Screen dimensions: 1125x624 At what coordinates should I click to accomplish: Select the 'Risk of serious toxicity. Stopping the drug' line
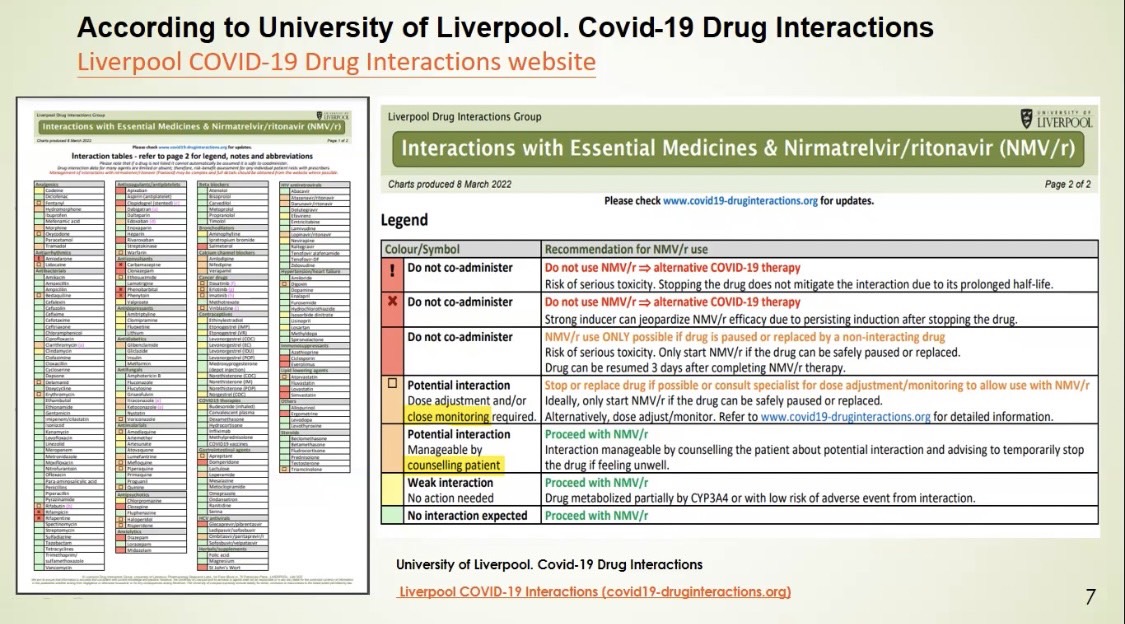(799, 284)
